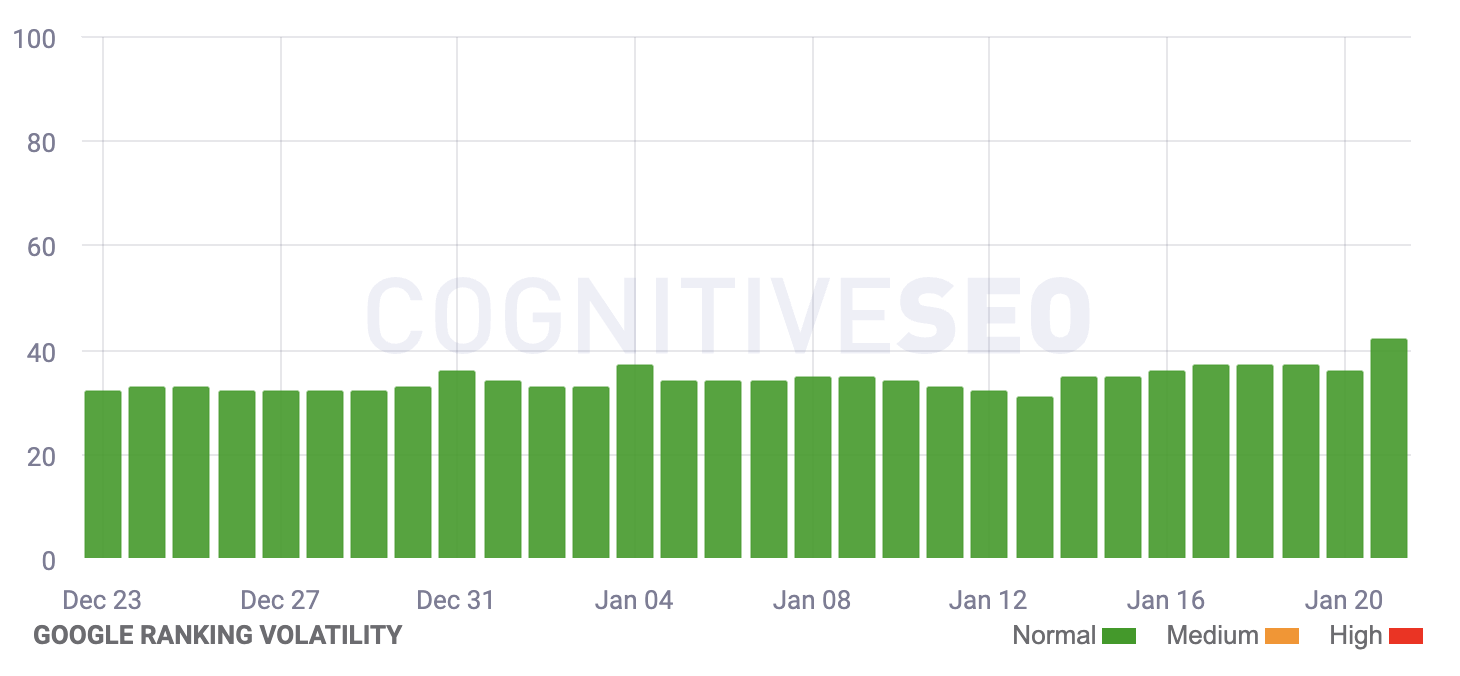Click the bar above Dec 23
The width and height of the screenshot is (1460, 676).
tap(103, 474)
